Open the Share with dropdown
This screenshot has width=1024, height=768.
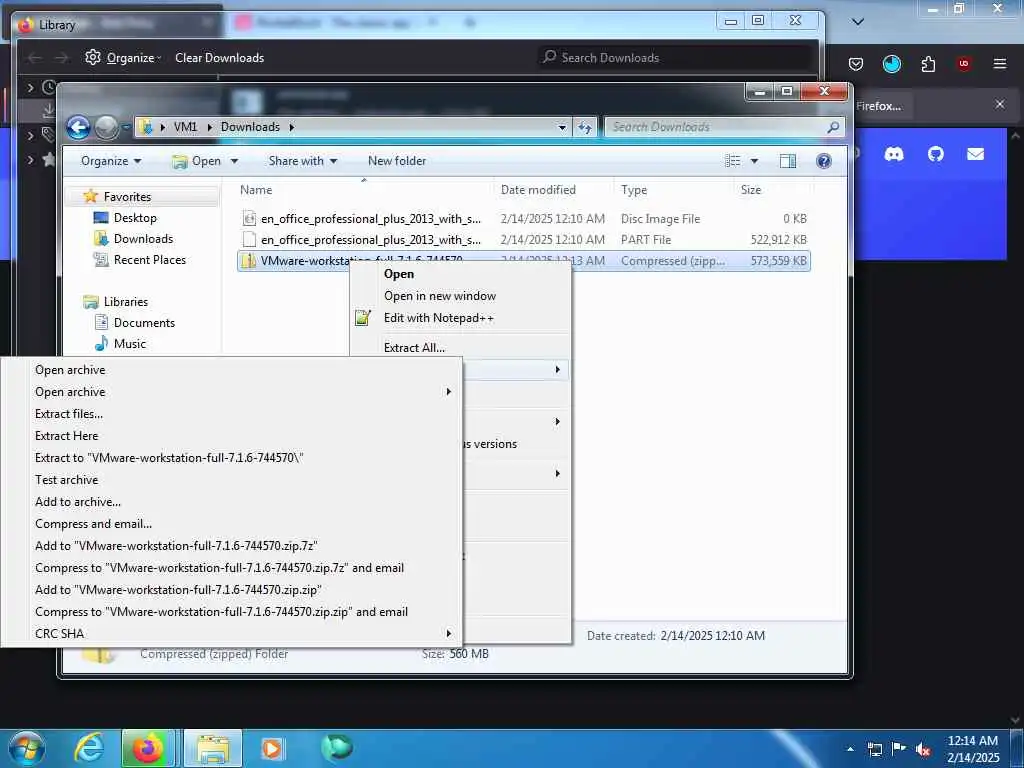(x=302, y=161)
